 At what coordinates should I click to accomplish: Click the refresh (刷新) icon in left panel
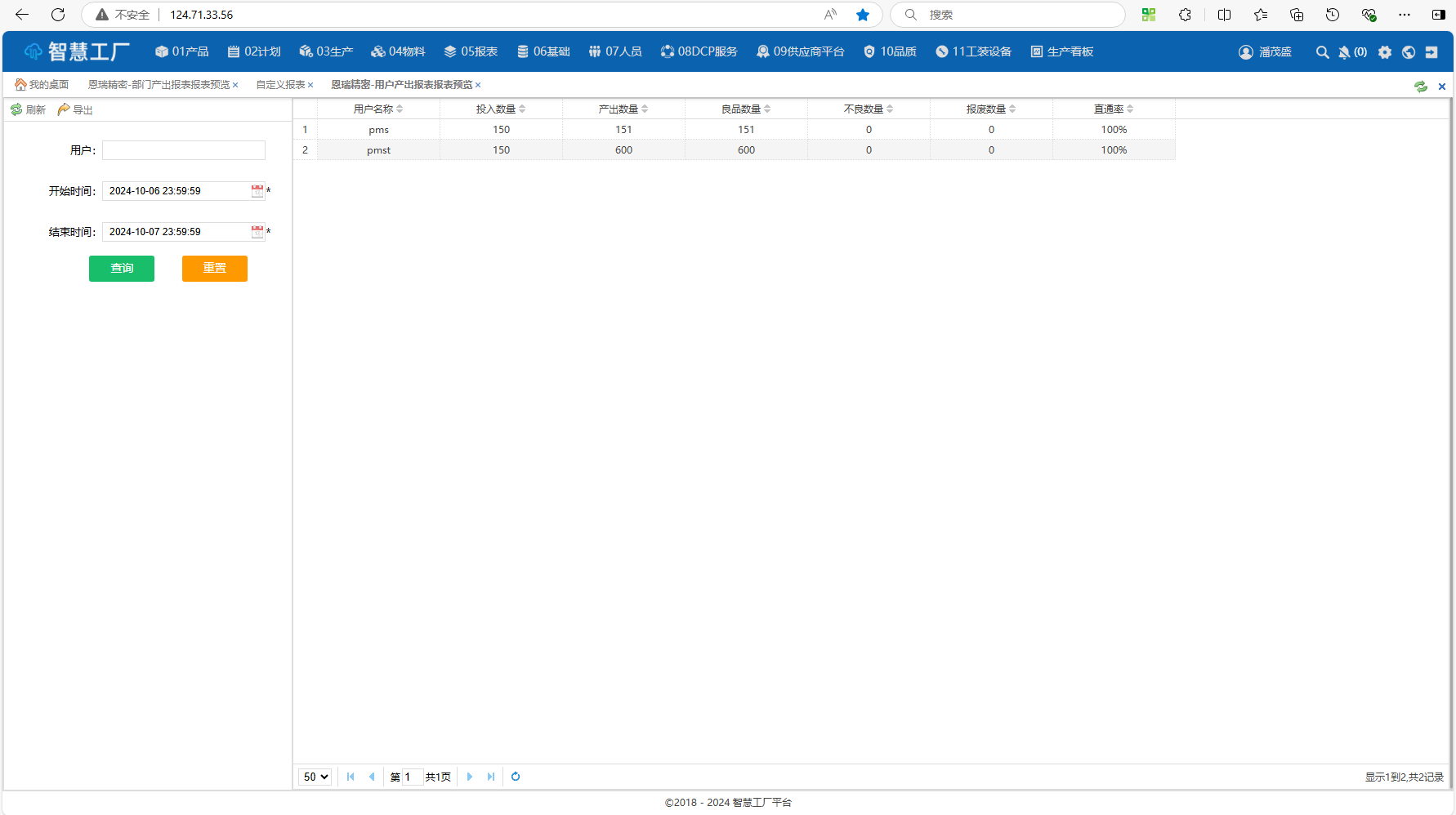click(x=16, y=109)
